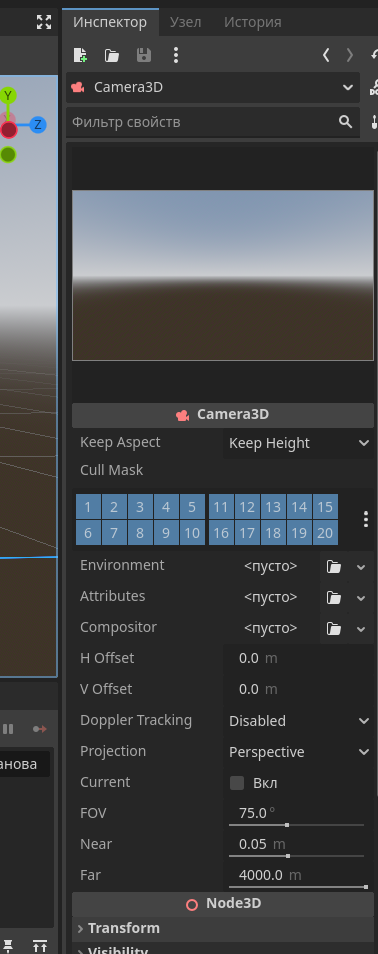Click the Camera3D section header button

tap(223, 415)
